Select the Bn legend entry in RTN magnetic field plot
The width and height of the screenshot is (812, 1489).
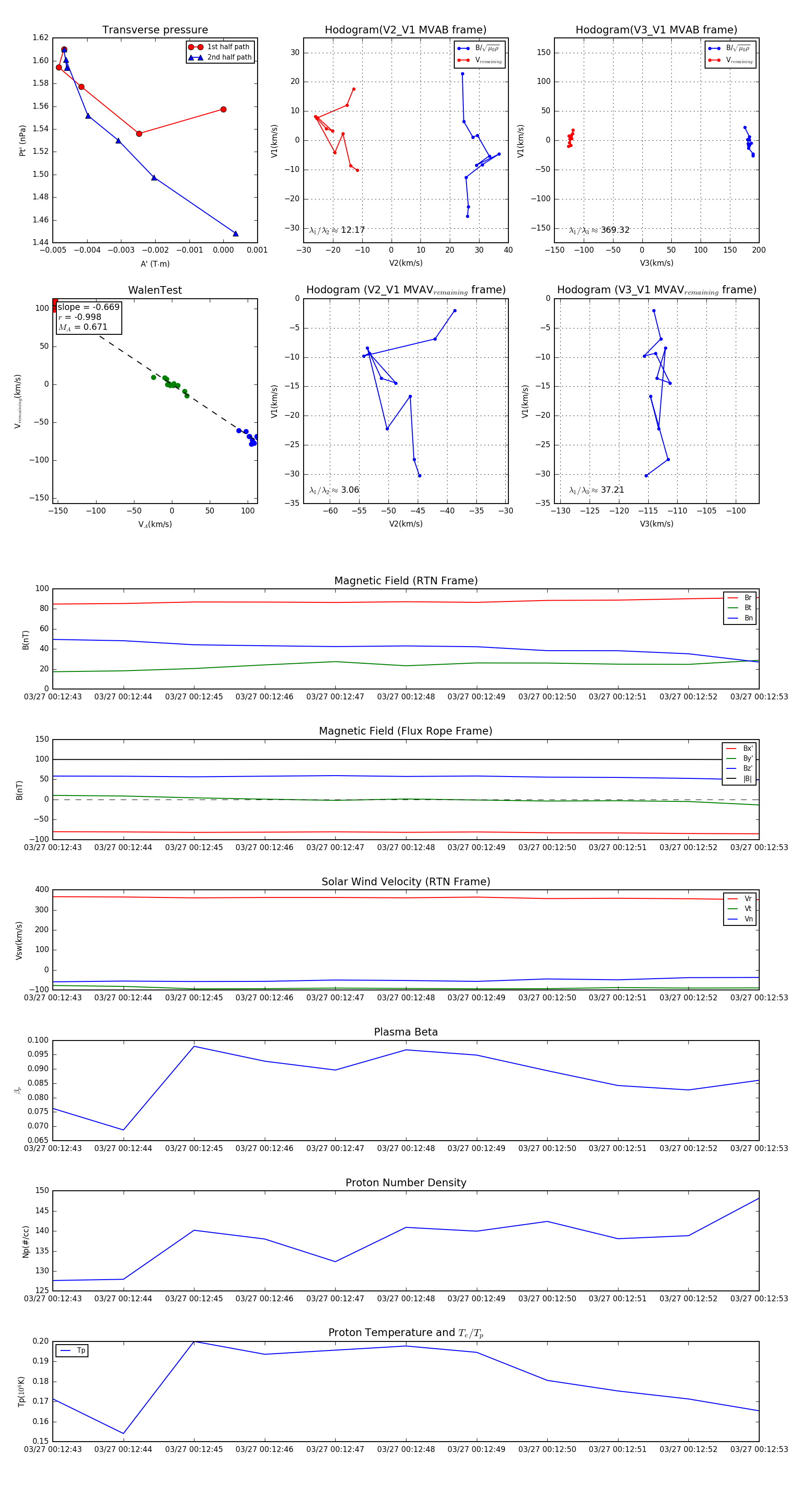click(740, 618)
